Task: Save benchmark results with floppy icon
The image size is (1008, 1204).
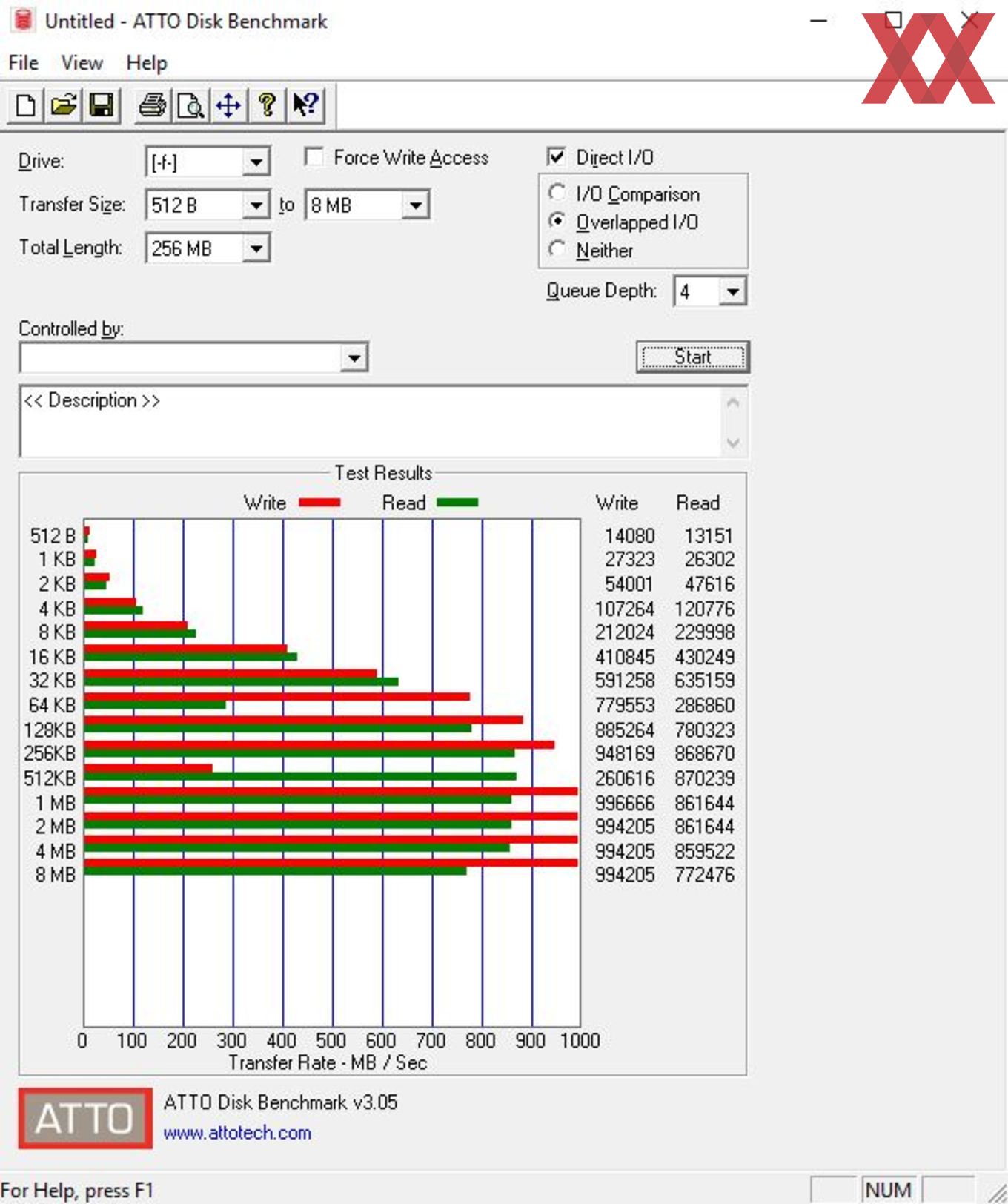Action: [102, 105]
